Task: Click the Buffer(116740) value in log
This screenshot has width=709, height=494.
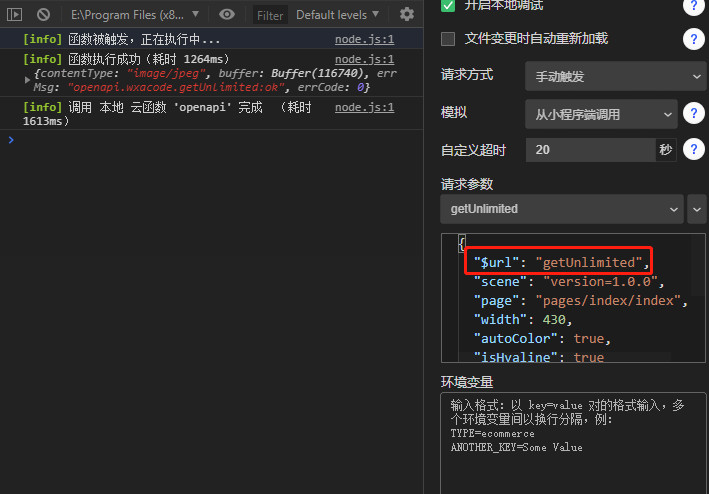Action: [x=317, y=73]
